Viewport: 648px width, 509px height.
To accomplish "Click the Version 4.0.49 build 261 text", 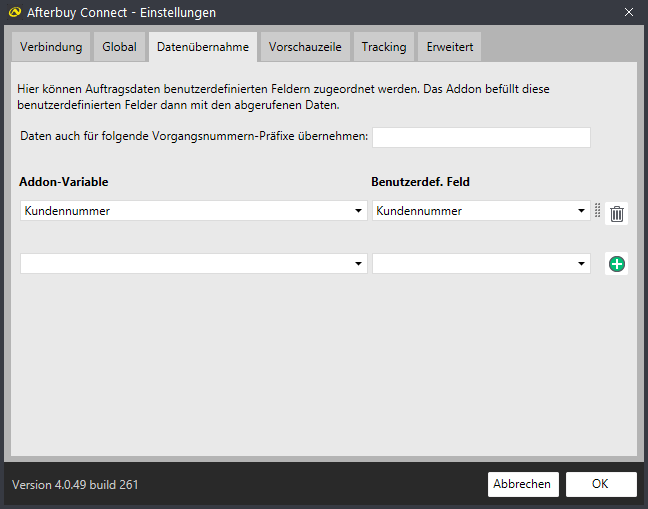I will 75,485.
